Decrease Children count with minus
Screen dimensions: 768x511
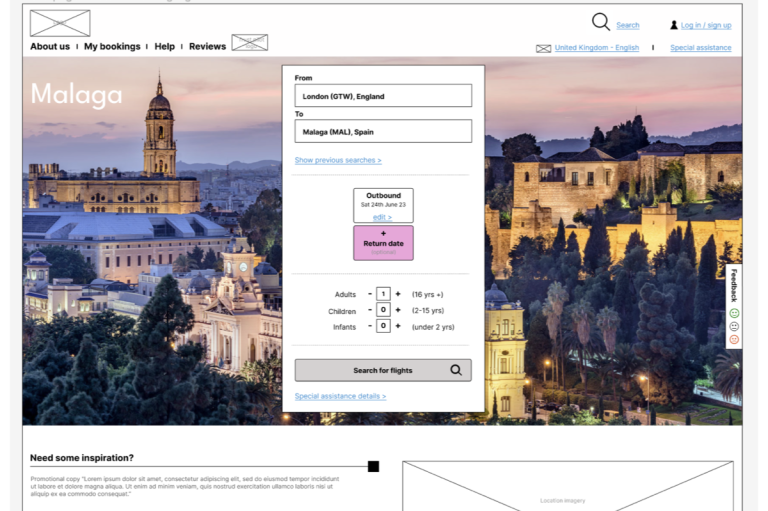click(x=370, y=310)
